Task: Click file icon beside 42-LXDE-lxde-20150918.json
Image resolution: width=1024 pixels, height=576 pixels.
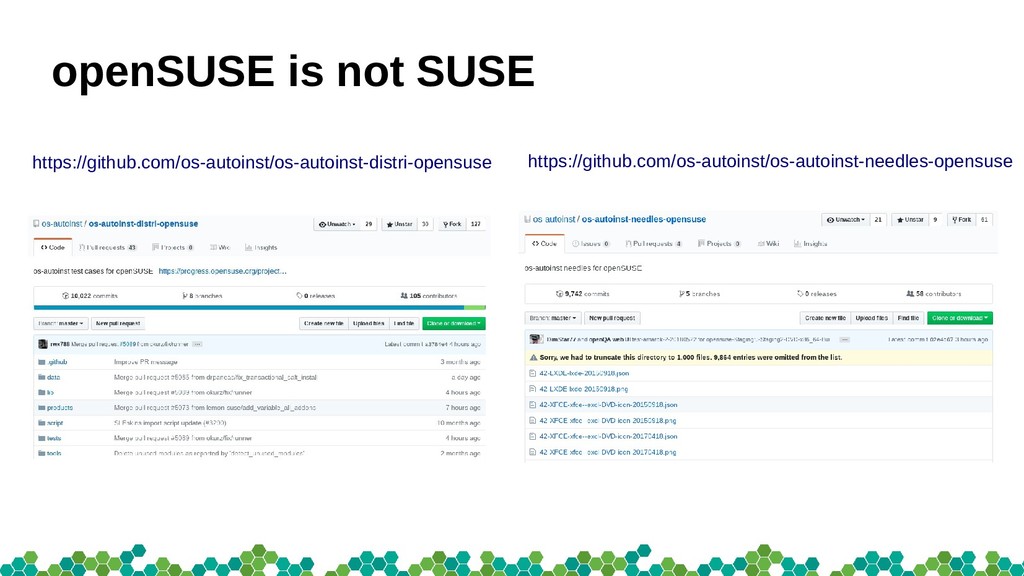Action: [x=533, y=374]
